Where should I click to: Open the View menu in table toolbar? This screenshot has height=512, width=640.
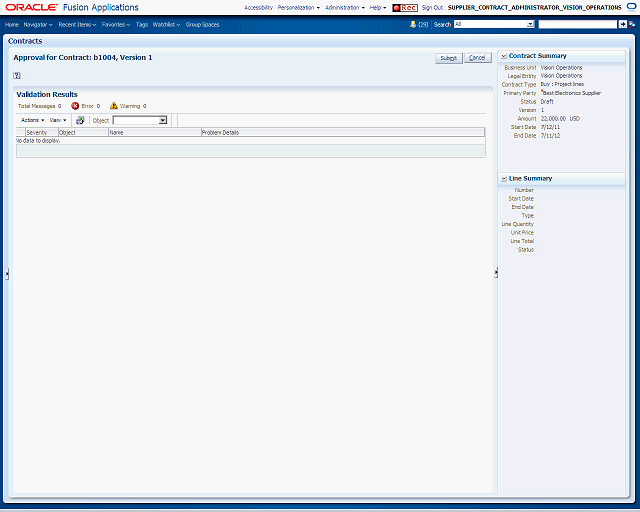point(58,120)
